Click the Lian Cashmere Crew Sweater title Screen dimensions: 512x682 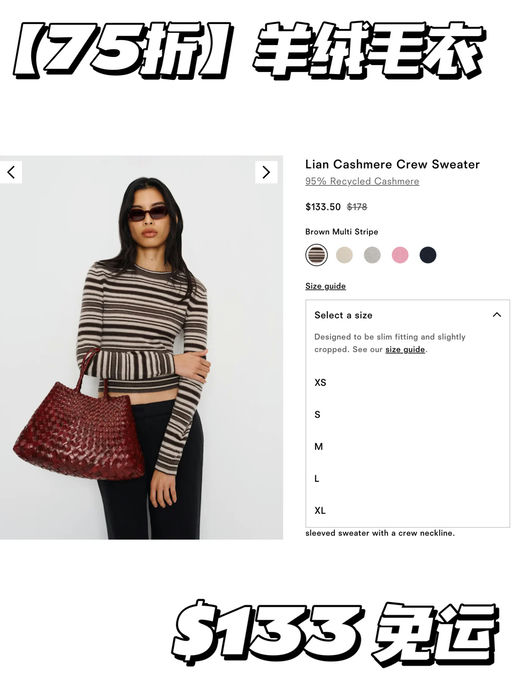coord(392,164)
